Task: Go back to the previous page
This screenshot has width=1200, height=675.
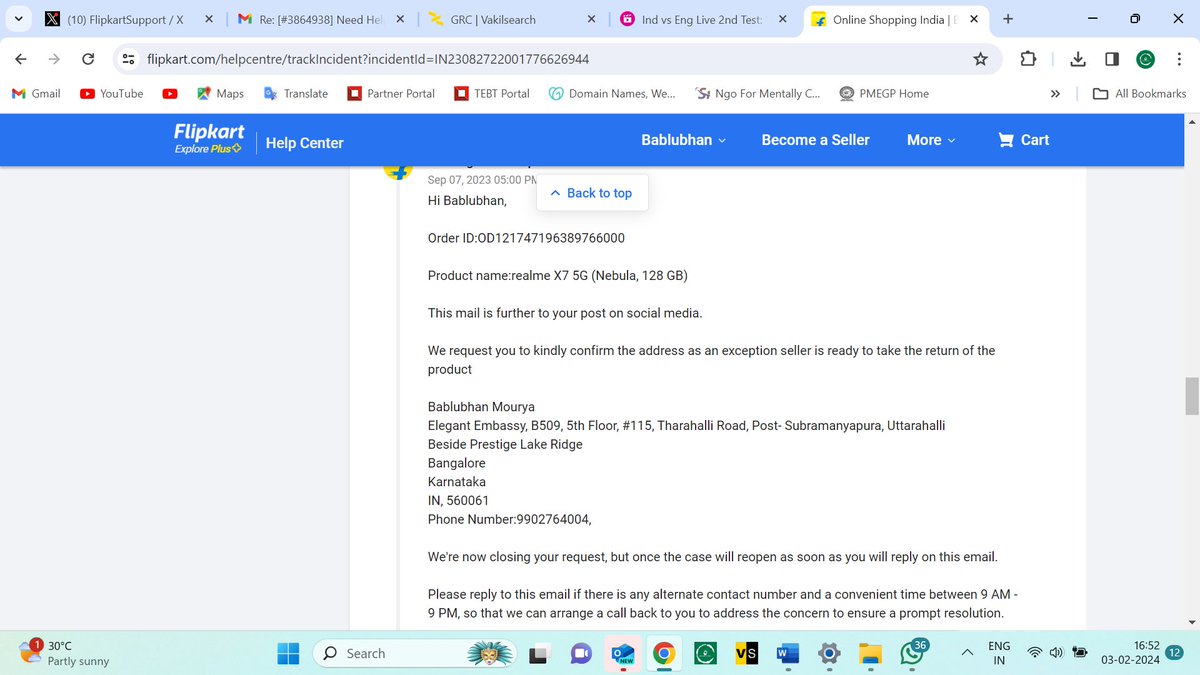Action: pos(21,59)
